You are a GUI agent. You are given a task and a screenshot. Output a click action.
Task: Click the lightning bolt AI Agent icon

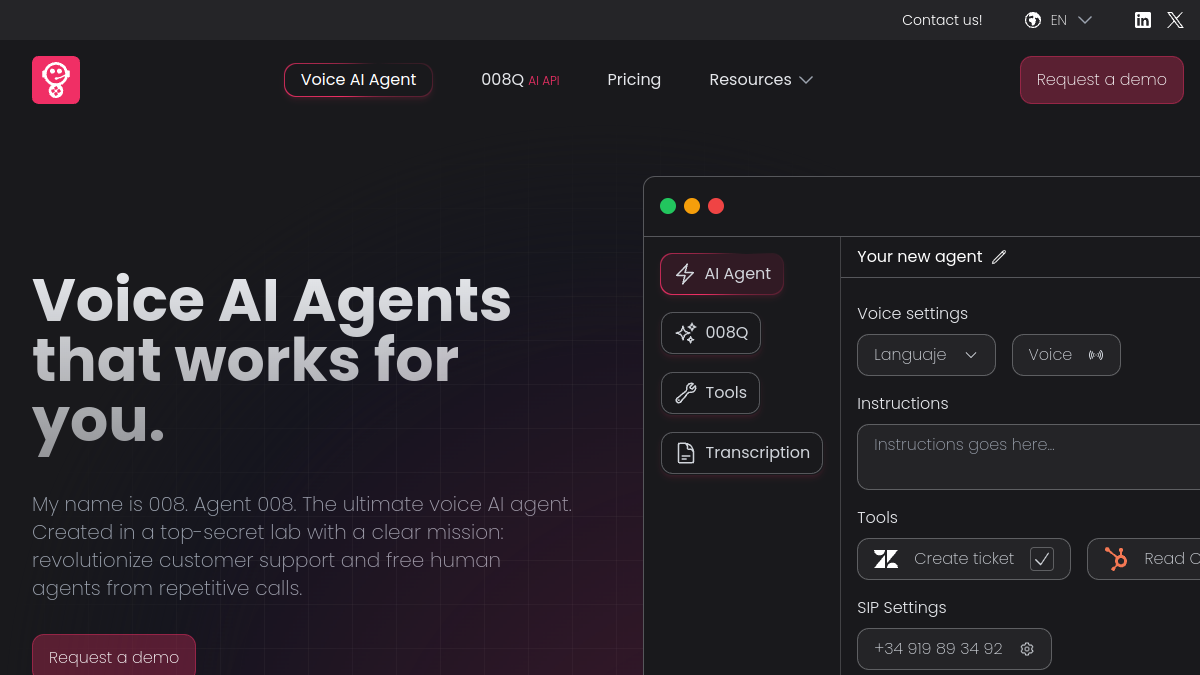[685, 274]
